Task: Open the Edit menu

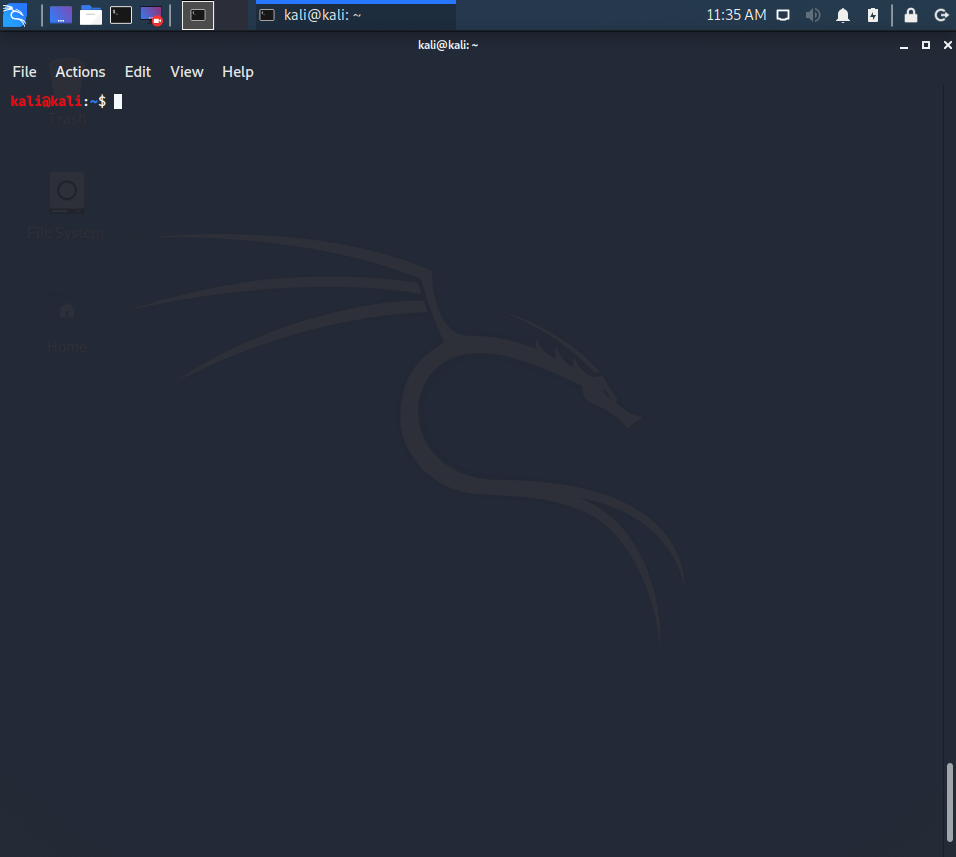Action: [138, 72]
